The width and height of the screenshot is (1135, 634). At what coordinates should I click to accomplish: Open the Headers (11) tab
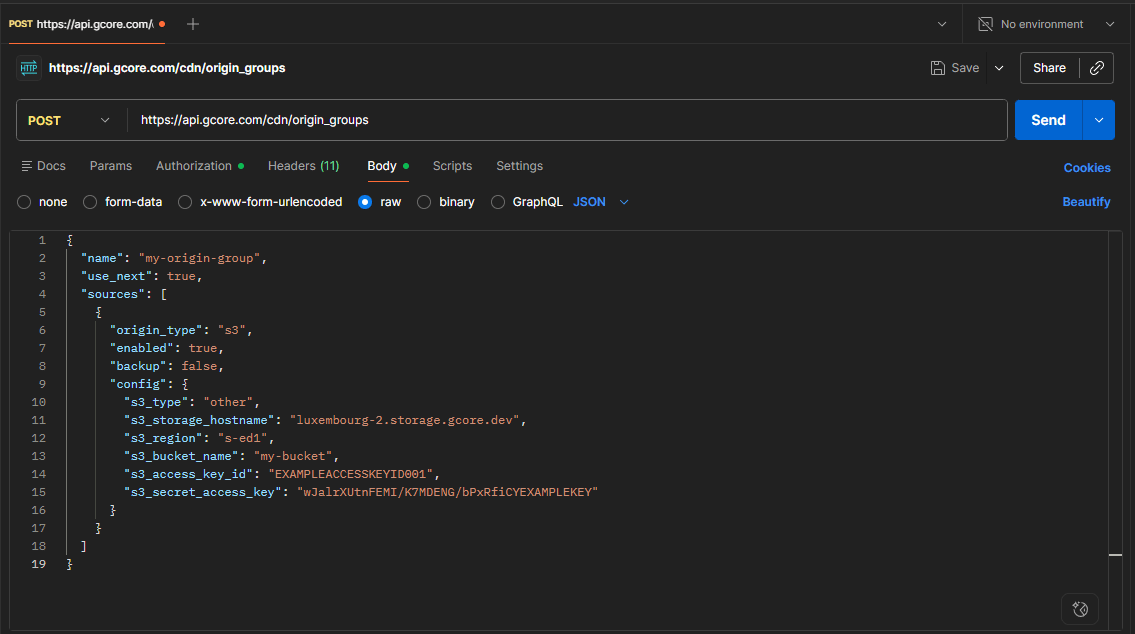pos(303,166)
